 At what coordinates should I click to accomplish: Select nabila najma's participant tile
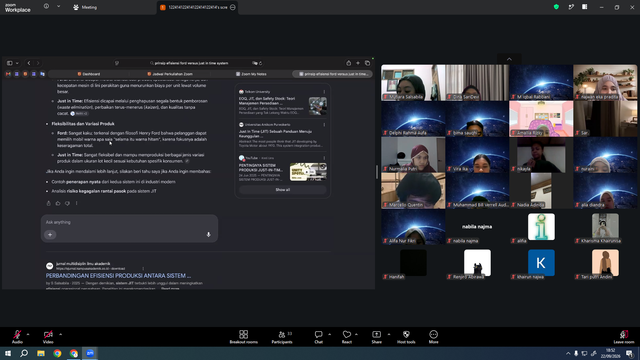(477, 227)
